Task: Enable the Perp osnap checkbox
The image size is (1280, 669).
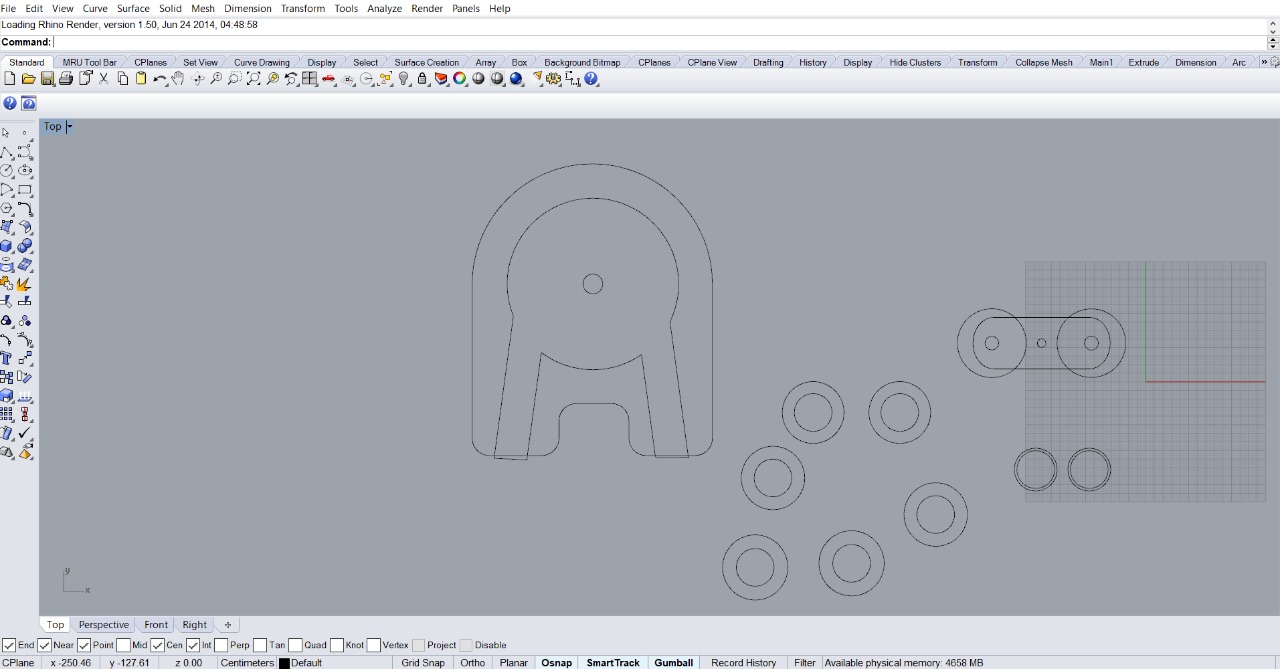Action: [221, 645]
